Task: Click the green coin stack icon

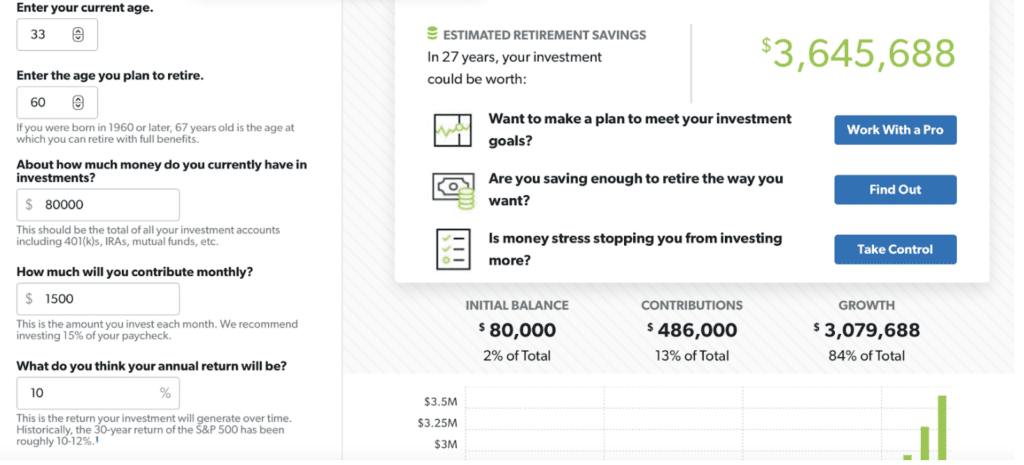Action: pos(432,34)
